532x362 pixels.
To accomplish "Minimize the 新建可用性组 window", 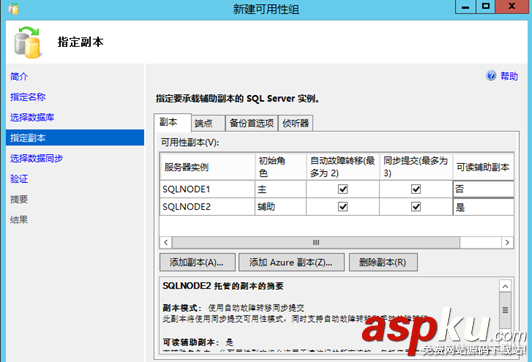I will 466,7.
